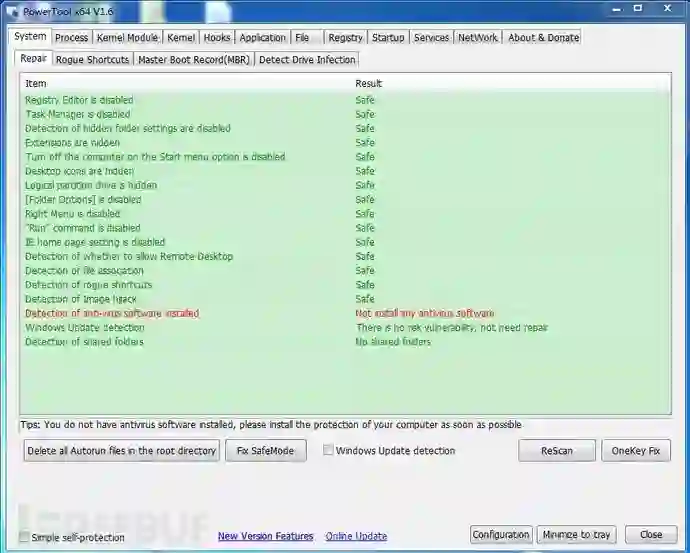Image resolution: width=690 pixels, height=553 pixels.
Task: Enable Simple self-protection checkbox
Action: click(24, 537)
